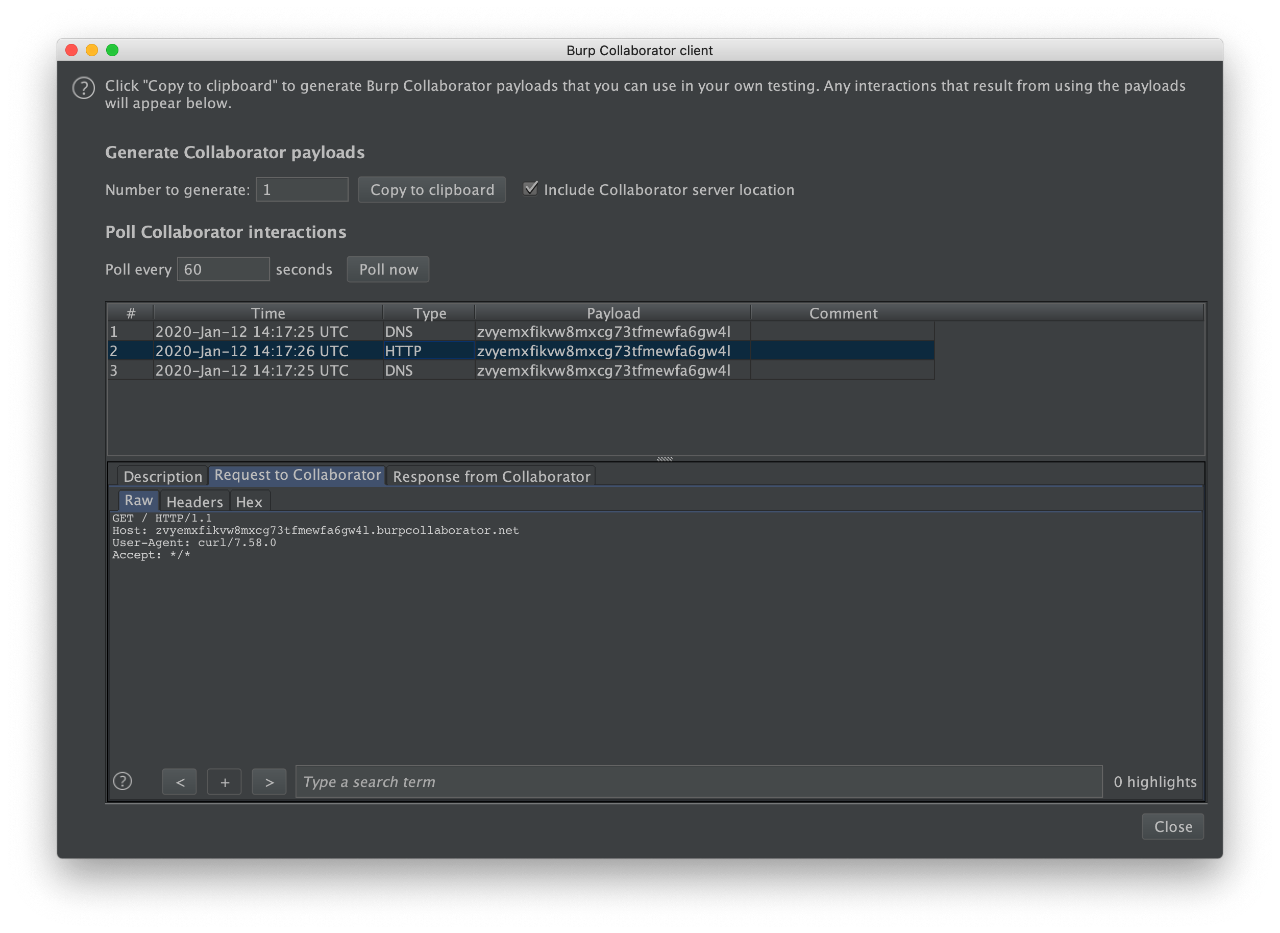The height and width of the screenshot is (933, 1280).
Task: Click the Poll every seconds field
Action: pyautogui.click(x=223, y=269)
